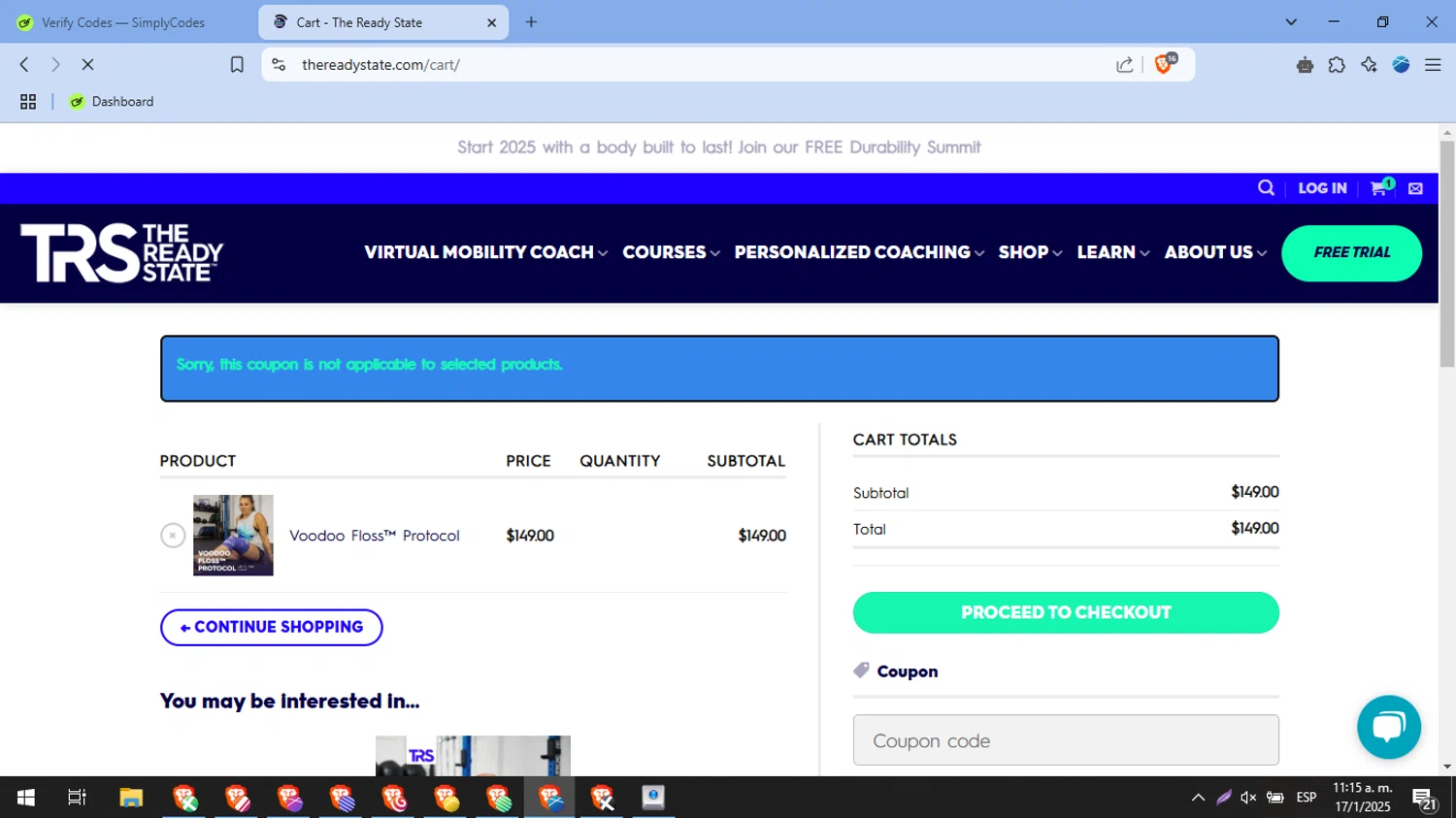Open tab search dropdown arrow
The image size is (1456, 818).
coord(1291,22)
